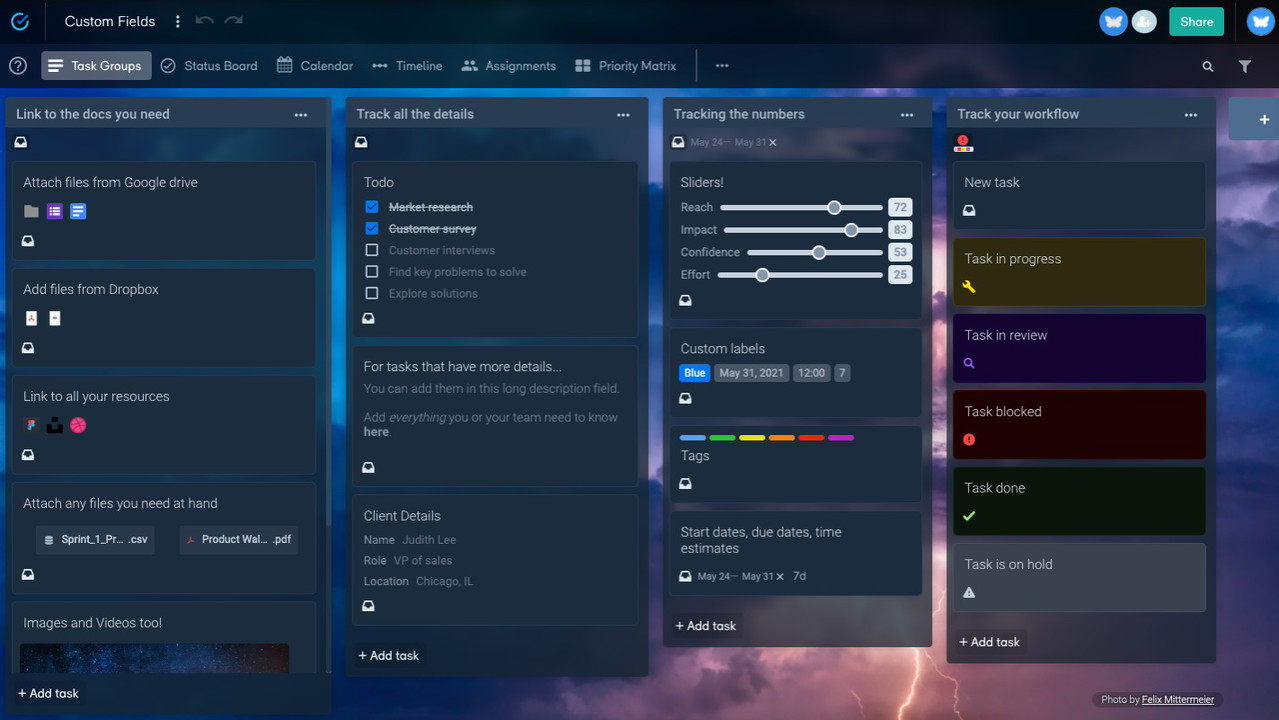Open Custom Fields project options menu

coord(178,21)
